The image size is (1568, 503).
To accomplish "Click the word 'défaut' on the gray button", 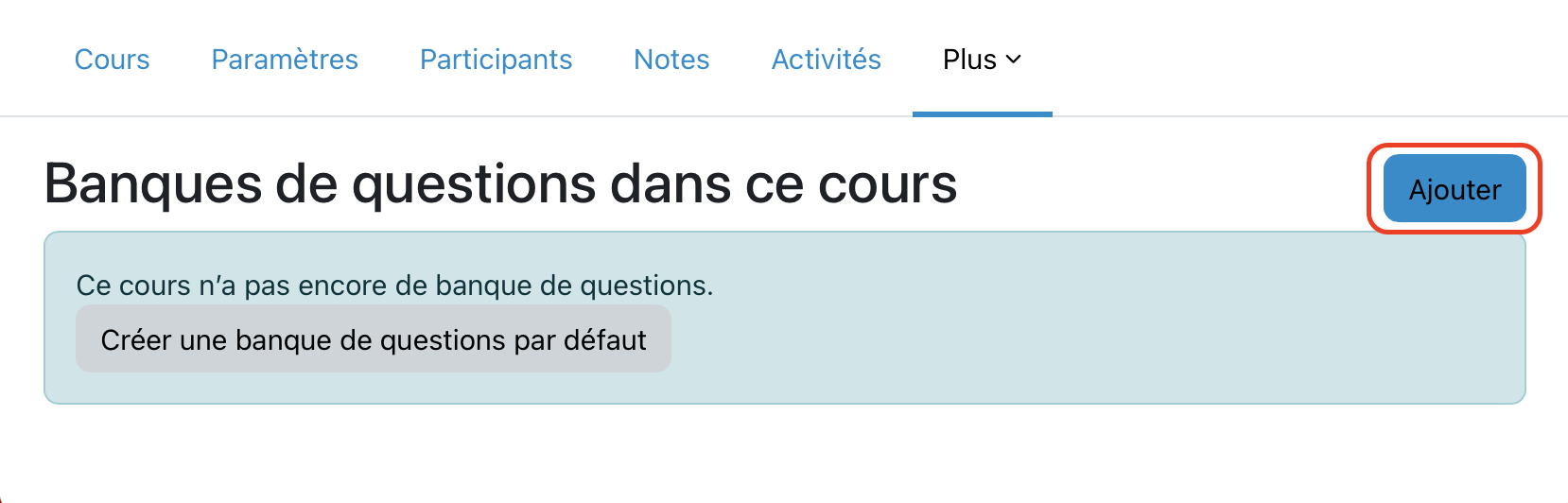I will click(x=604, y=339).
